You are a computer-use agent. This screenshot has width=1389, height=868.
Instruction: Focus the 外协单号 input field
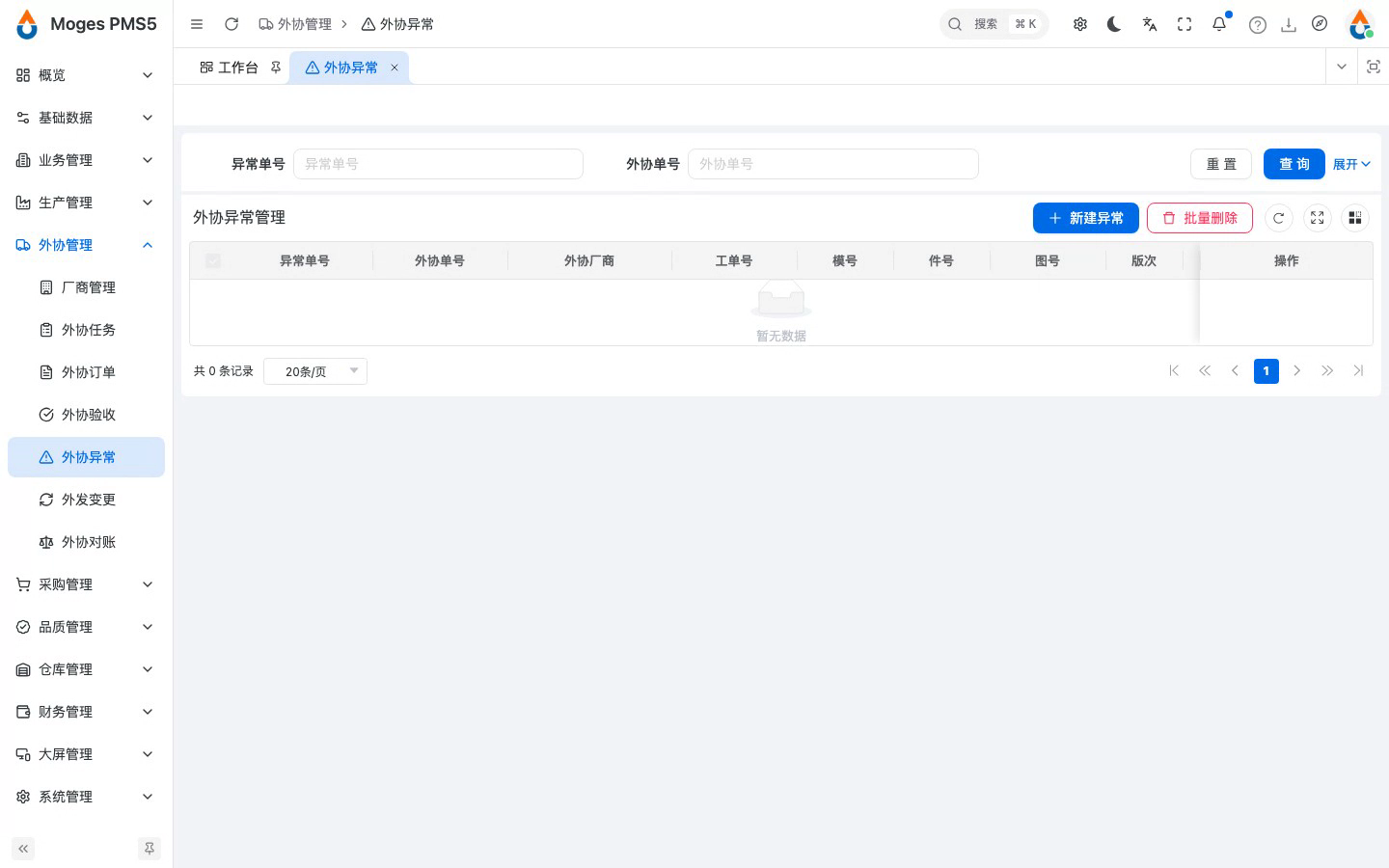pyautogui.click(x=833, y=164)
